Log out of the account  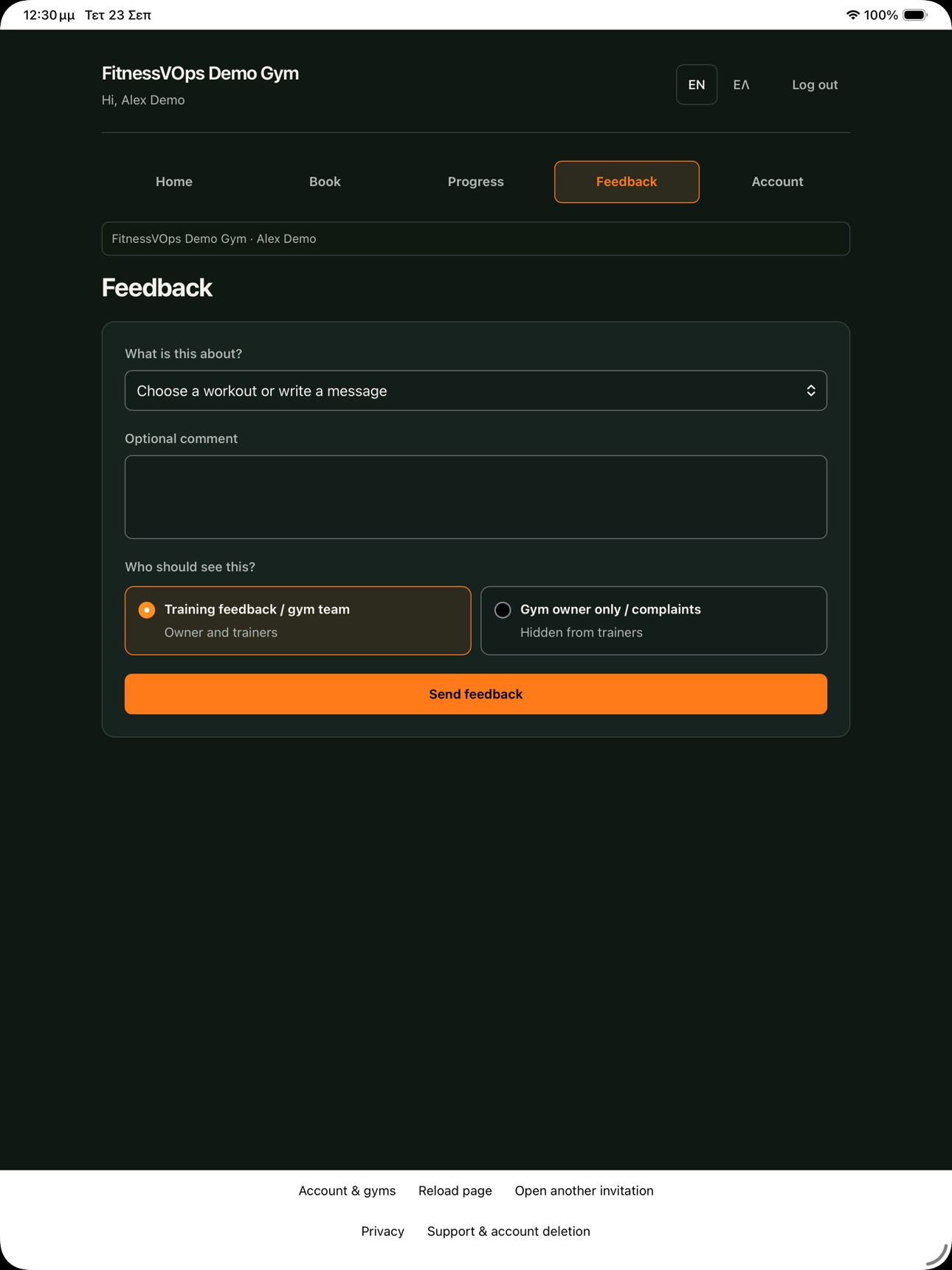(x=815, y=85)
